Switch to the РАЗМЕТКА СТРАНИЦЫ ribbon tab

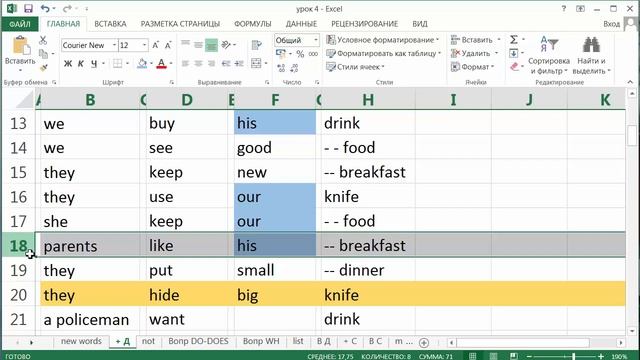[180, 24]
